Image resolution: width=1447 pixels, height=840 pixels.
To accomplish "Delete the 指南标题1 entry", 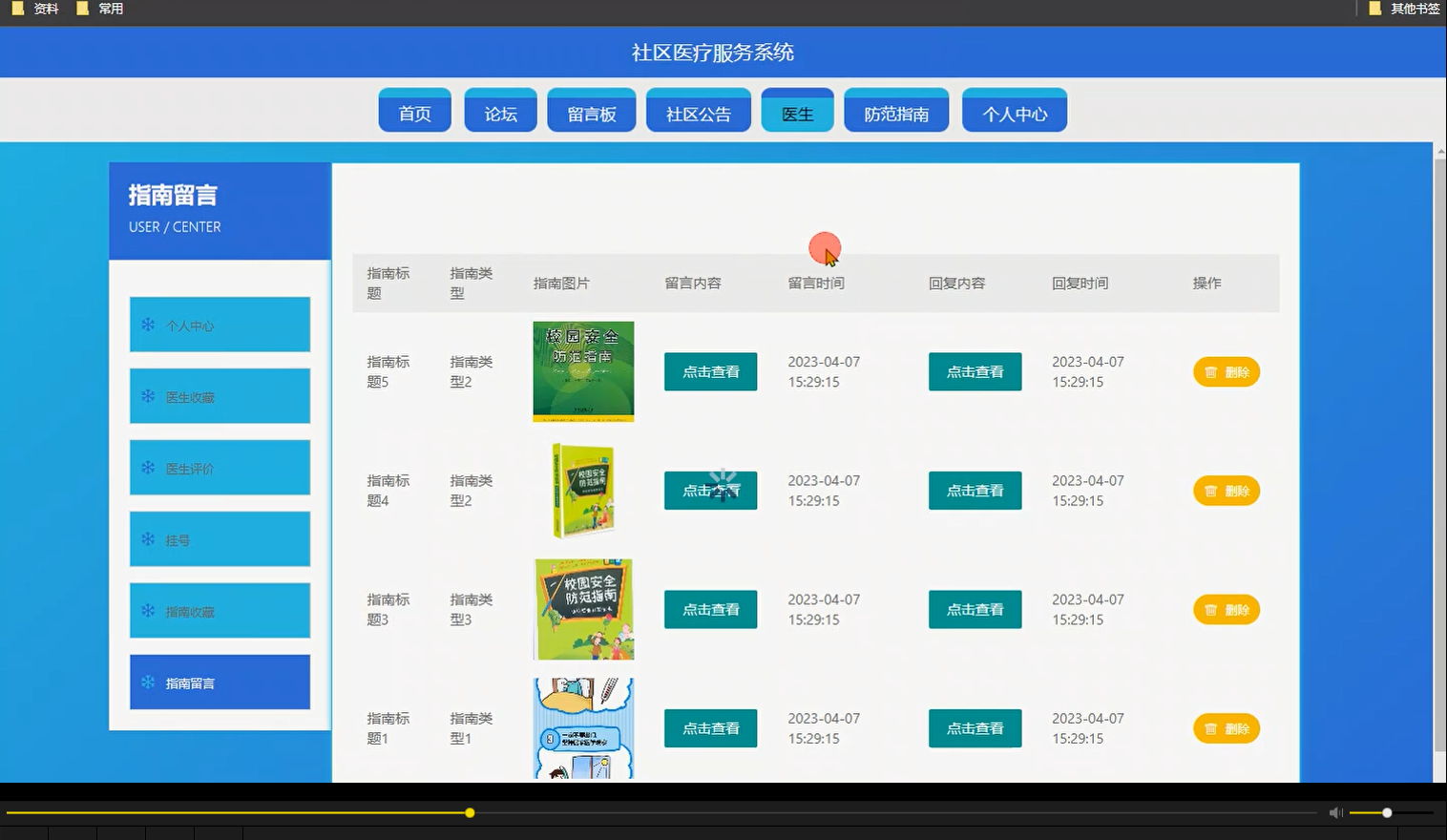I will click(1227, 727).
